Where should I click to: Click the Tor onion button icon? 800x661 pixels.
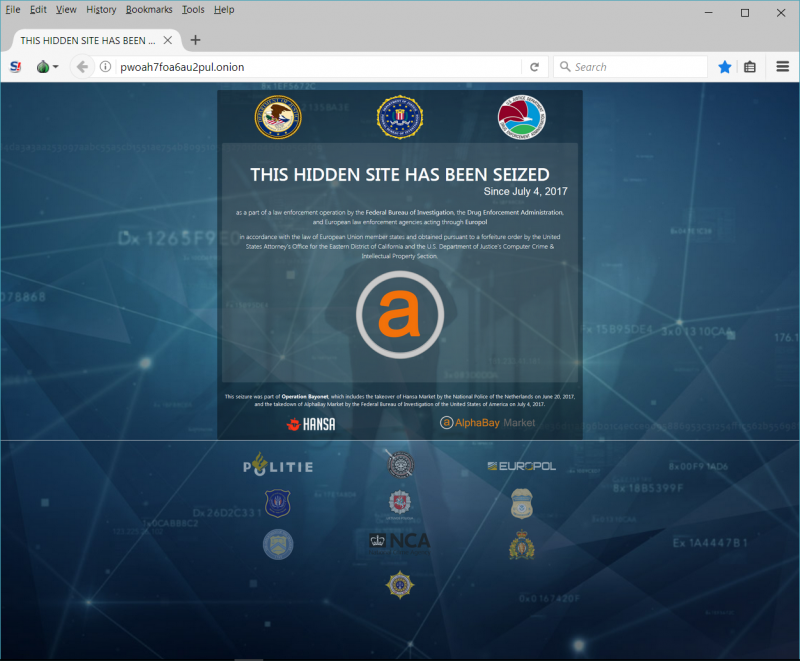[x=42, y=67]
